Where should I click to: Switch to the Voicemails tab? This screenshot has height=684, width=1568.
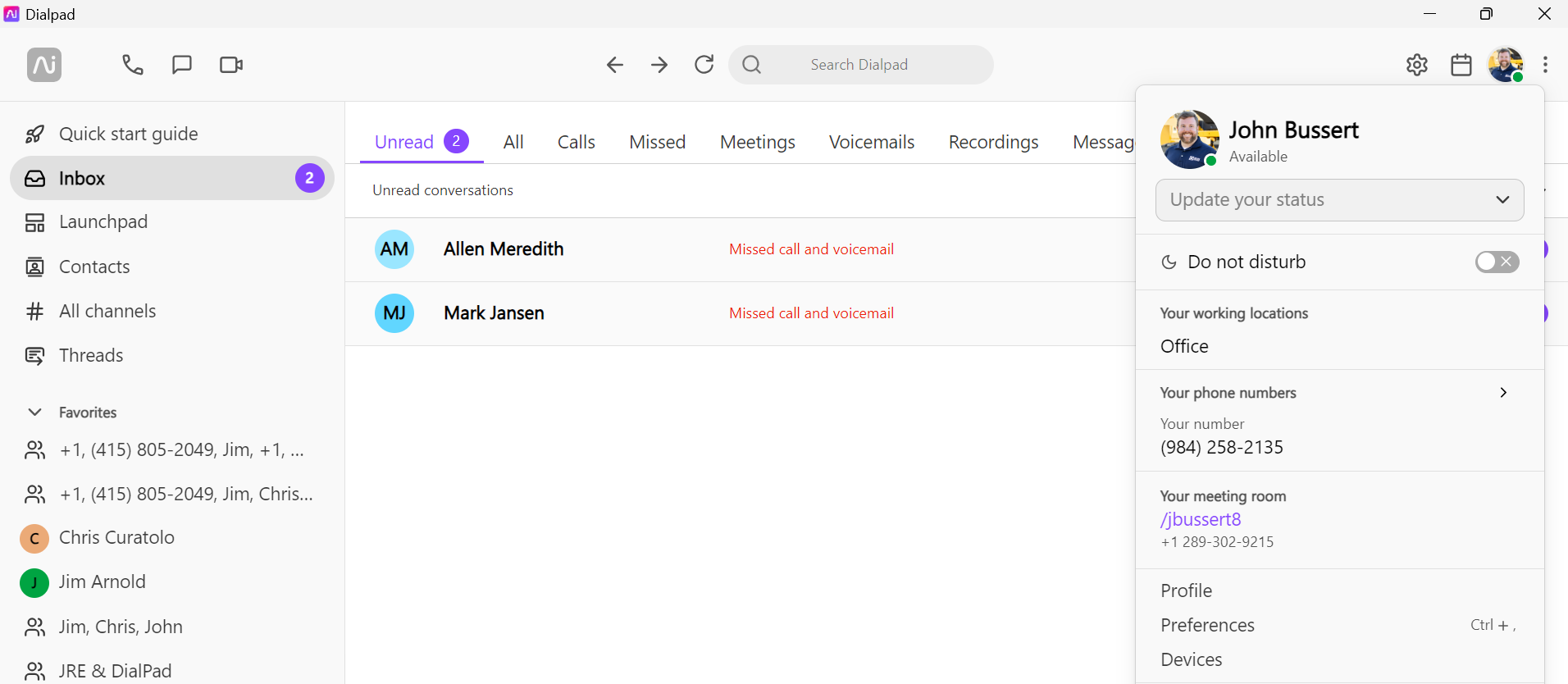pos(871,142)
